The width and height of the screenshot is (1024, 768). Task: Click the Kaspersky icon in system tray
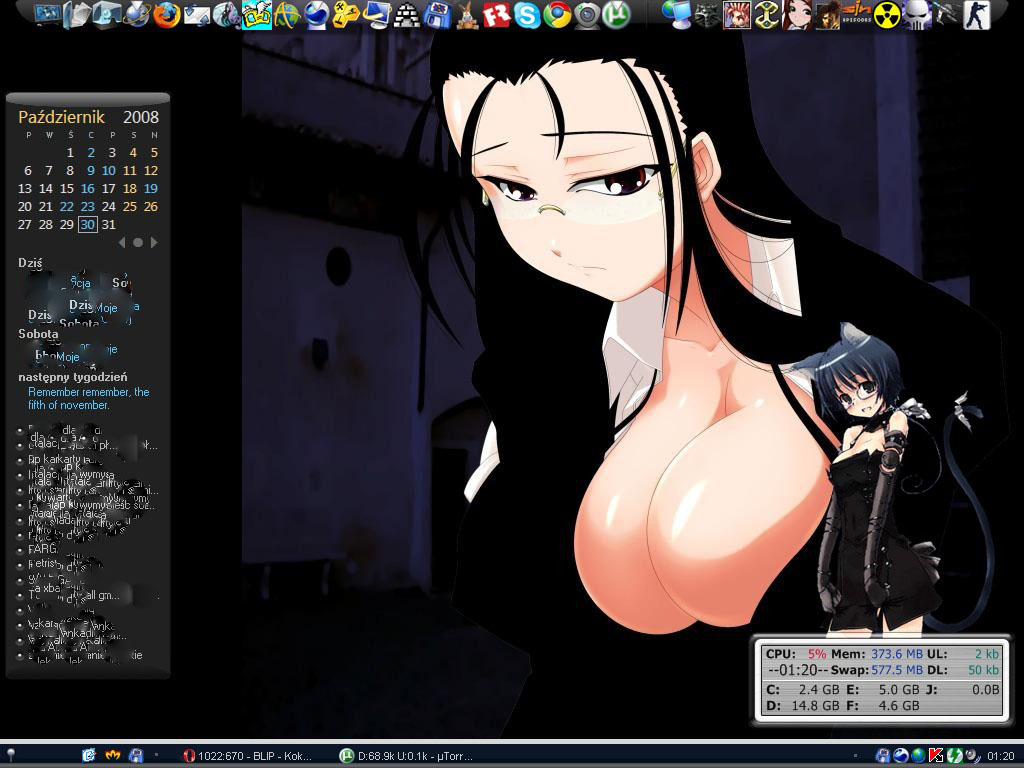[936, 756]
